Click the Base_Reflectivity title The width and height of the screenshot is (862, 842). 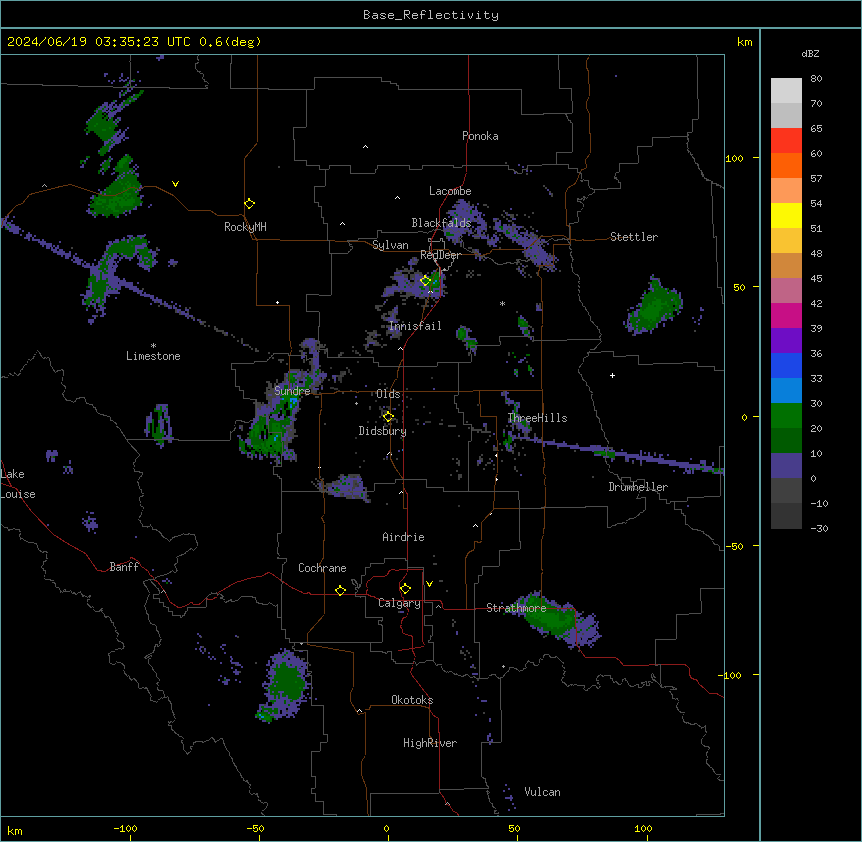tap(431, 15)
